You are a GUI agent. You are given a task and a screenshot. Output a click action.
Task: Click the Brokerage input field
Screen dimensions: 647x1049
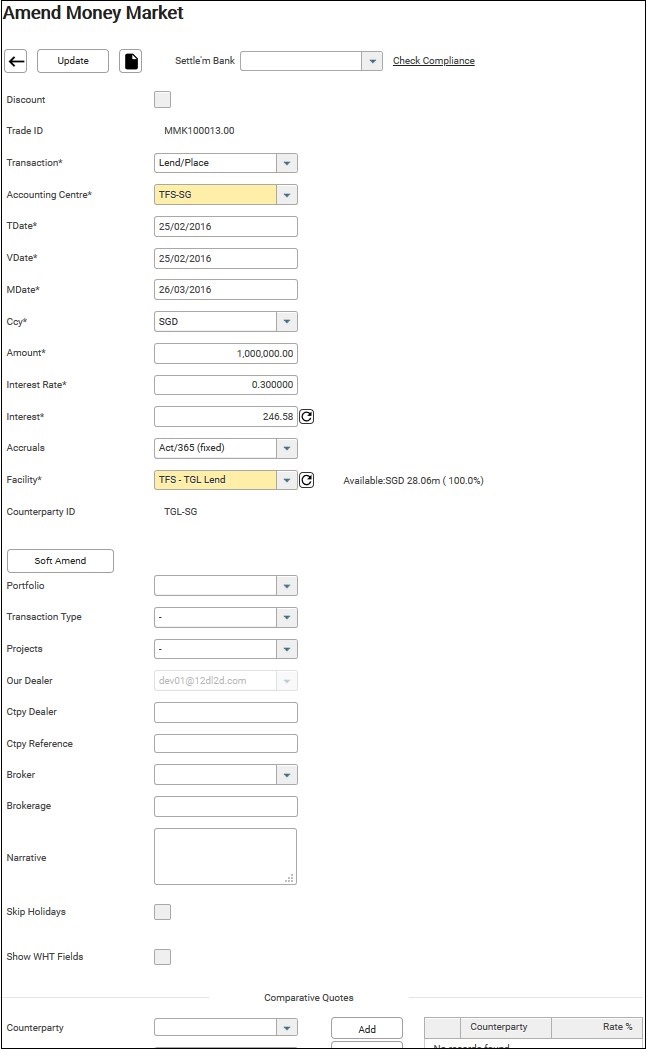coord(226,807)
